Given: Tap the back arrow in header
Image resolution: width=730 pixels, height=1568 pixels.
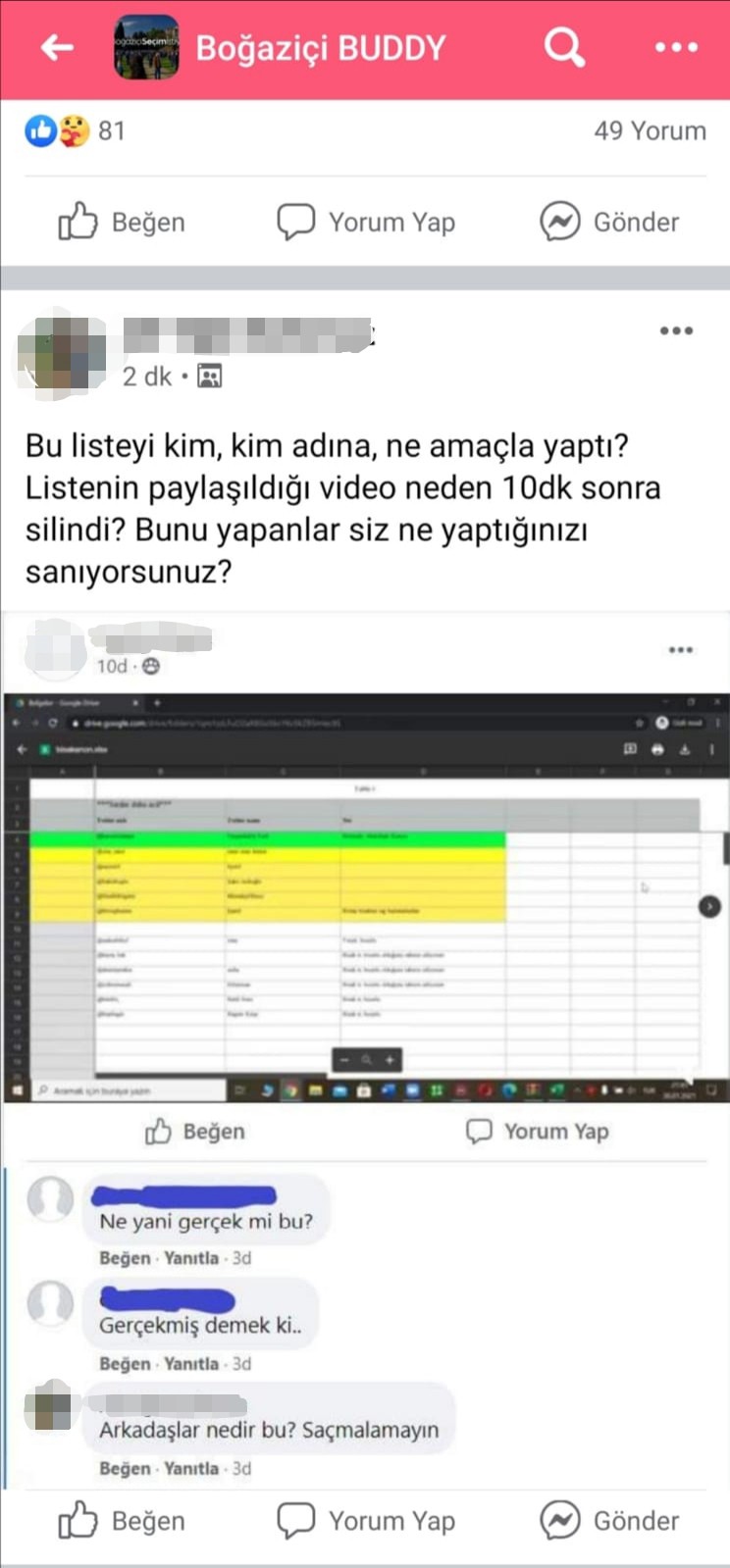Looking at the screenshot, I should (x=57, y=47).
